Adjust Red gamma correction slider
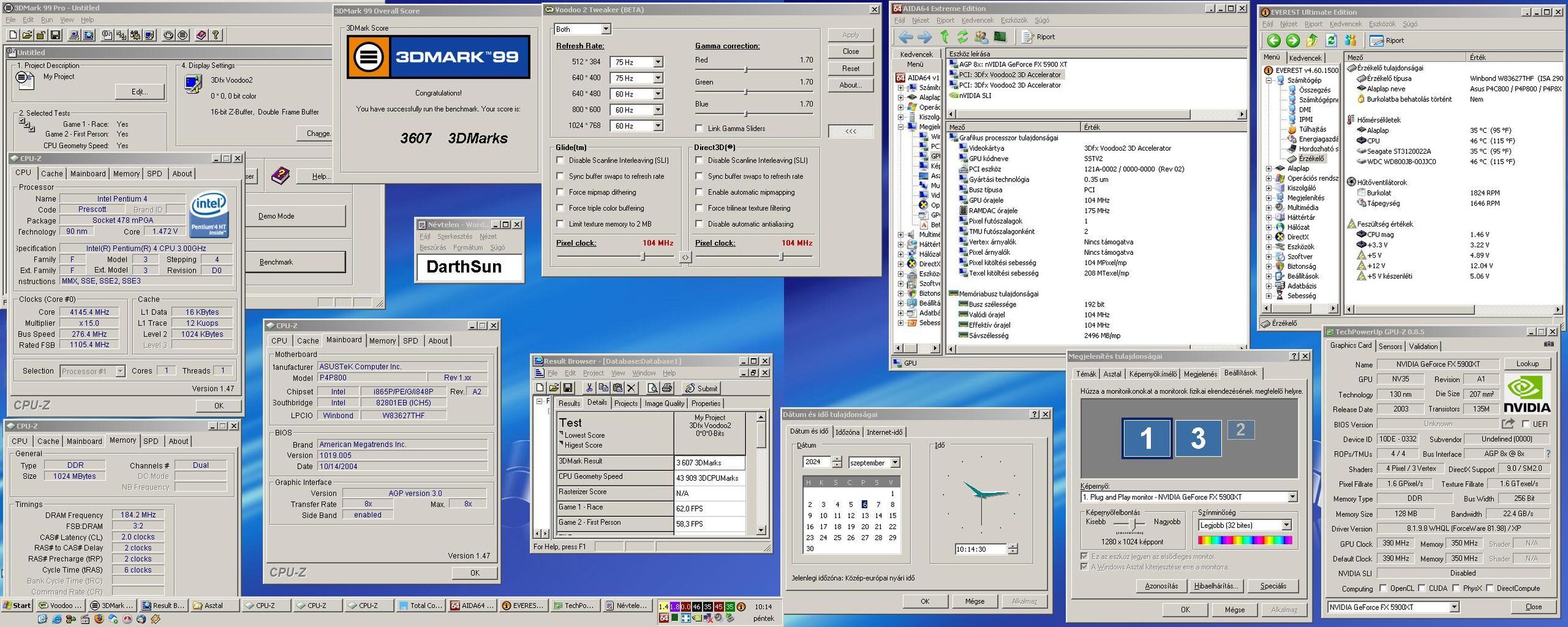Image resolution: width=1568 pixels, height=627 pixels. coord(745,70)
